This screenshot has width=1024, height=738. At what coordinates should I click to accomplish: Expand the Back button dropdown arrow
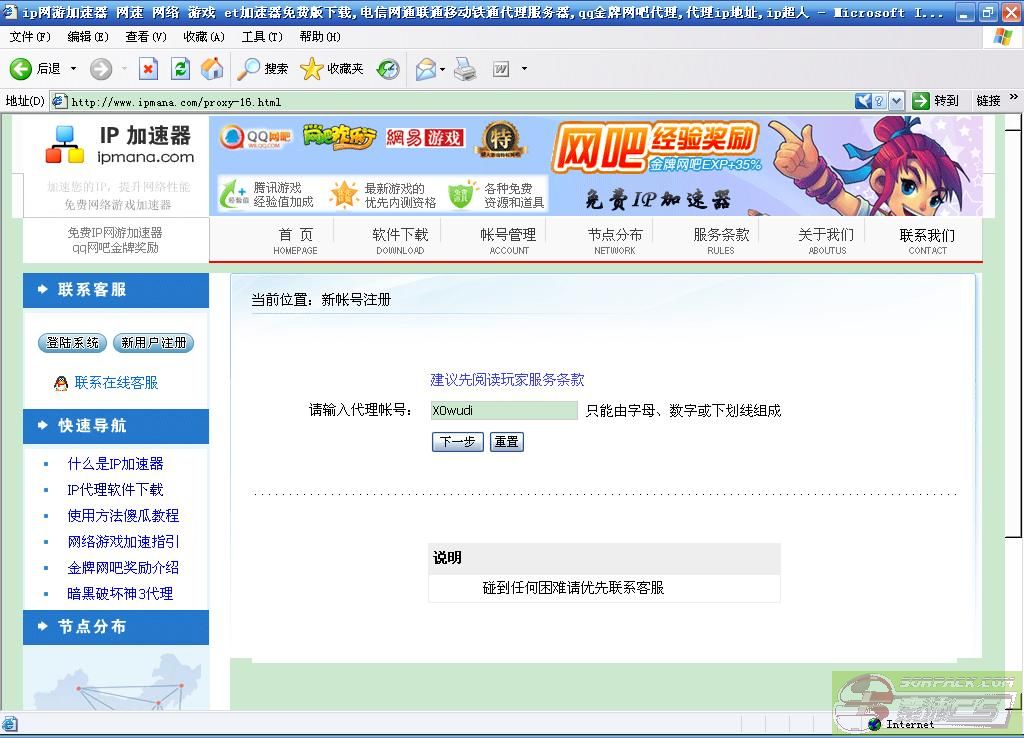pyautogui.click(x=72, y=70)
